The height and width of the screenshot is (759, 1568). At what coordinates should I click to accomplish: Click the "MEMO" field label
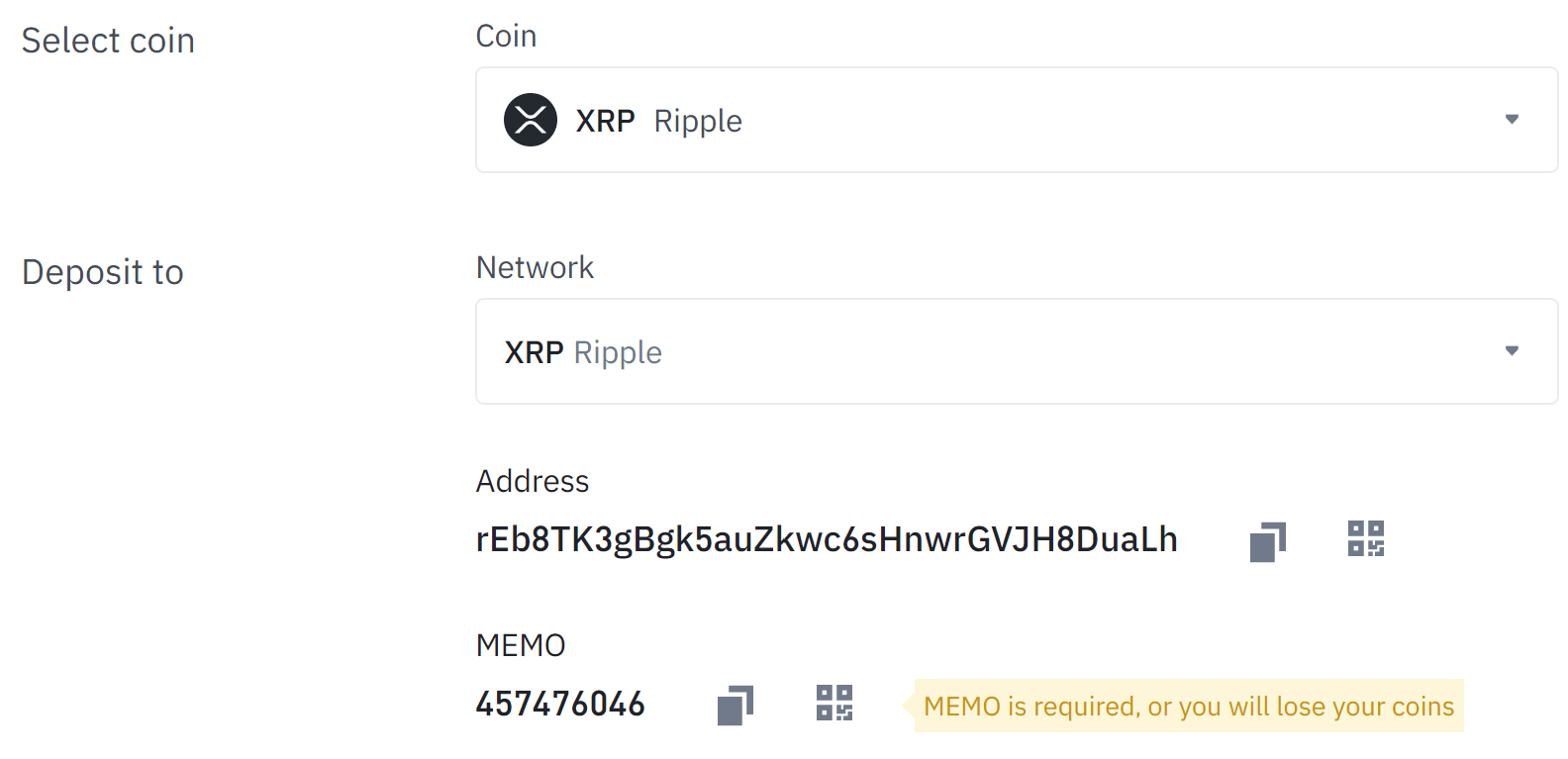point(521,645)
